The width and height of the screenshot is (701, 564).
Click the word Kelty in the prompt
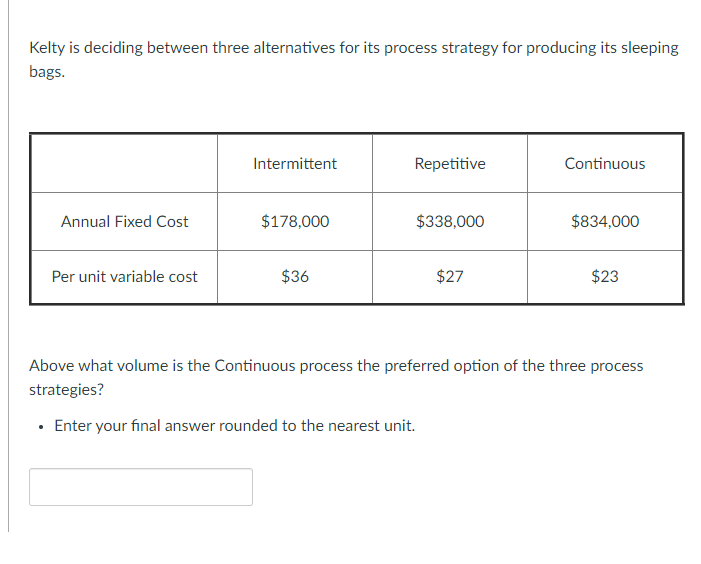[x=47, y=48]
